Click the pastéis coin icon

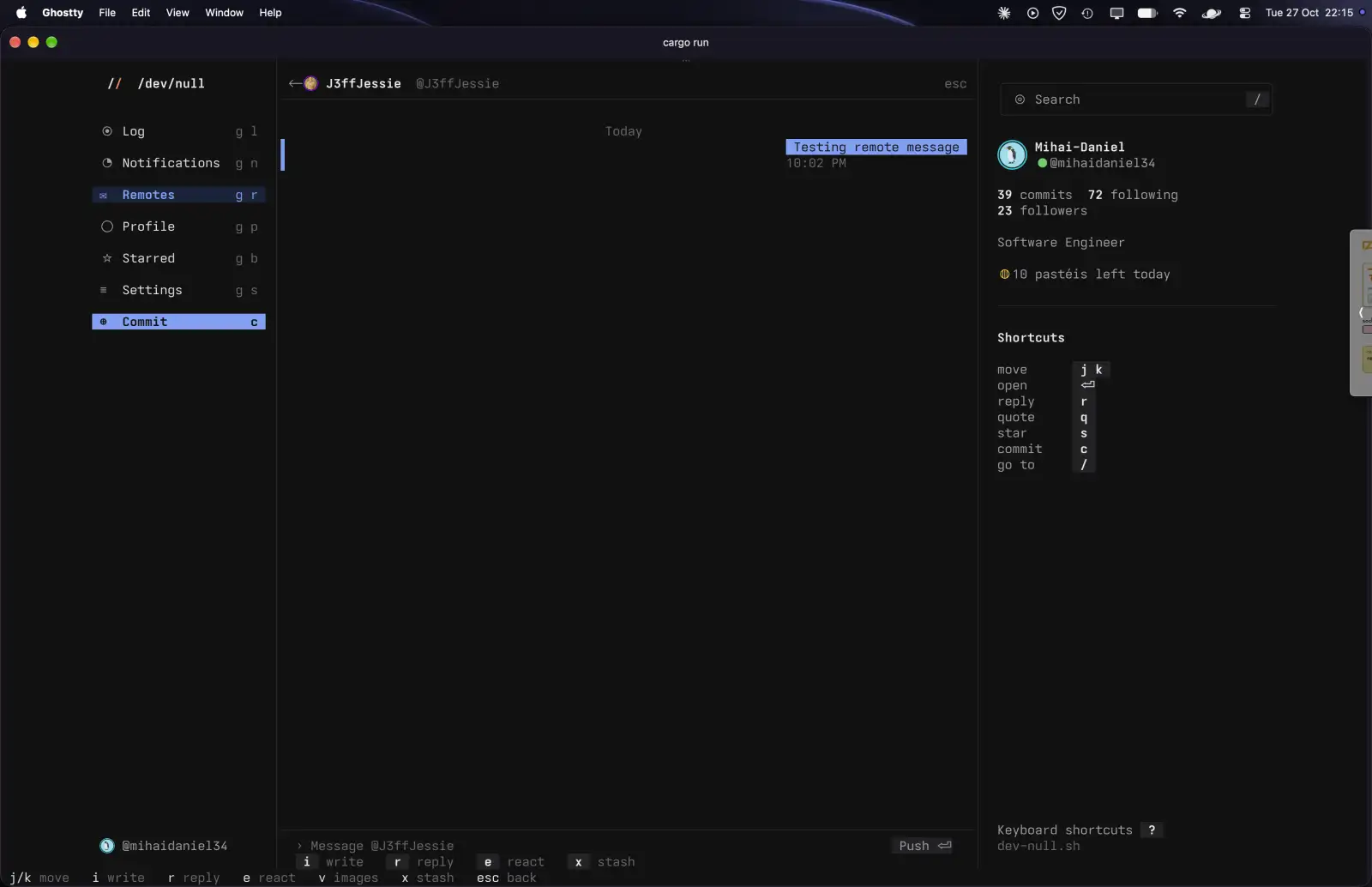click(1004, 275)
